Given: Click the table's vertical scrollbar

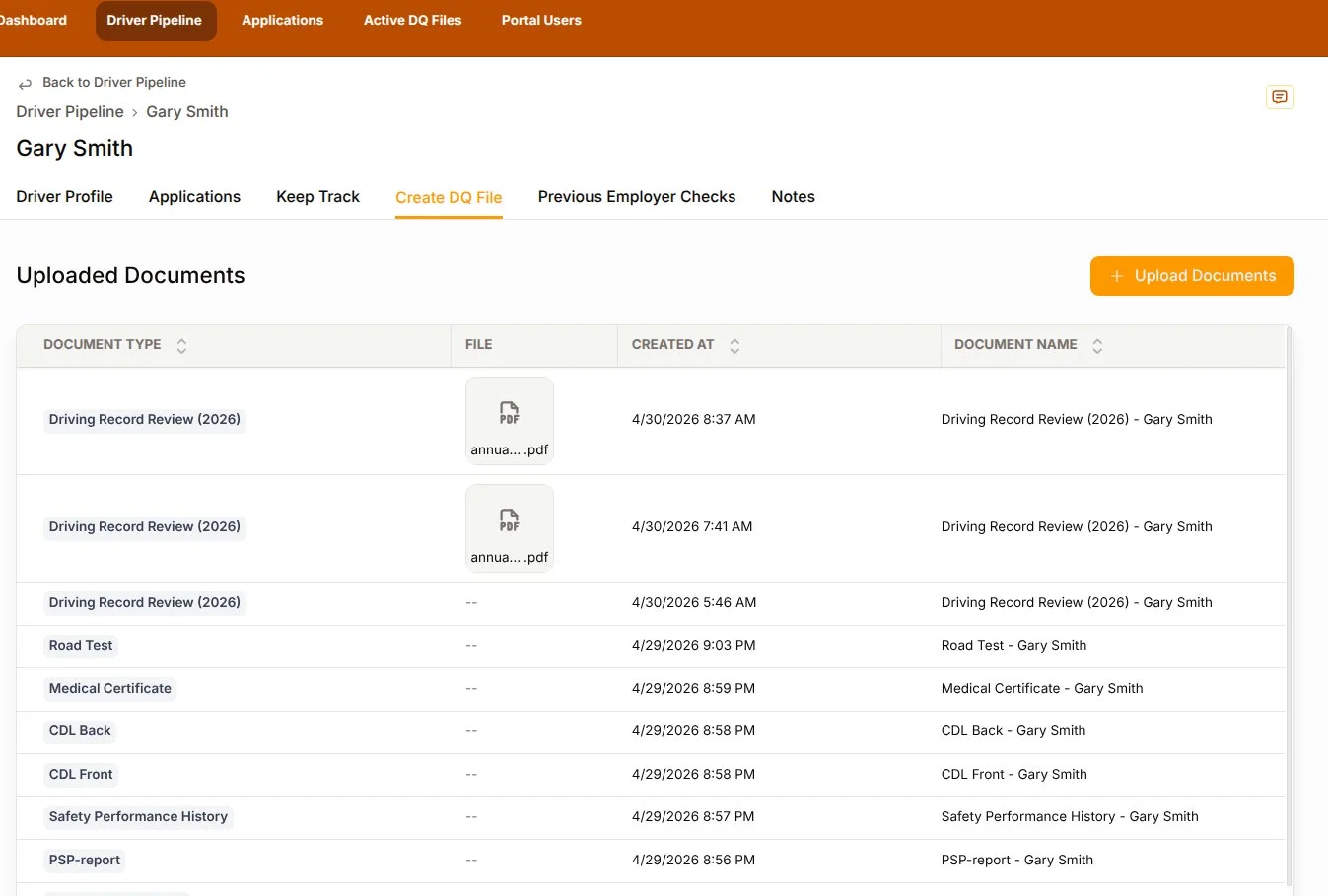Looking at the screenshot, I should [1289, 606].
